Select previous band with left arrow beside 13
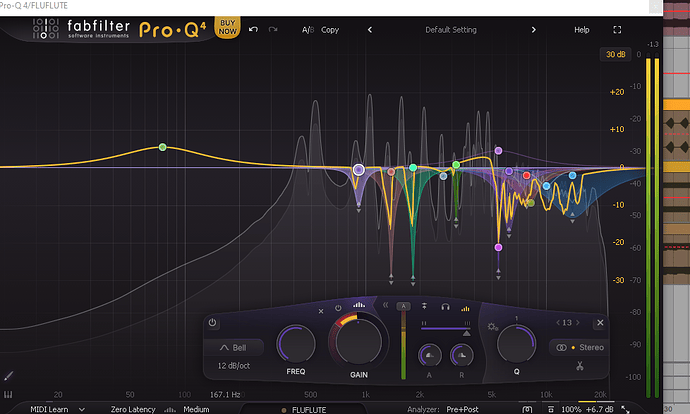Viewport: 690px width, 414px height. (x=558, y=322)
